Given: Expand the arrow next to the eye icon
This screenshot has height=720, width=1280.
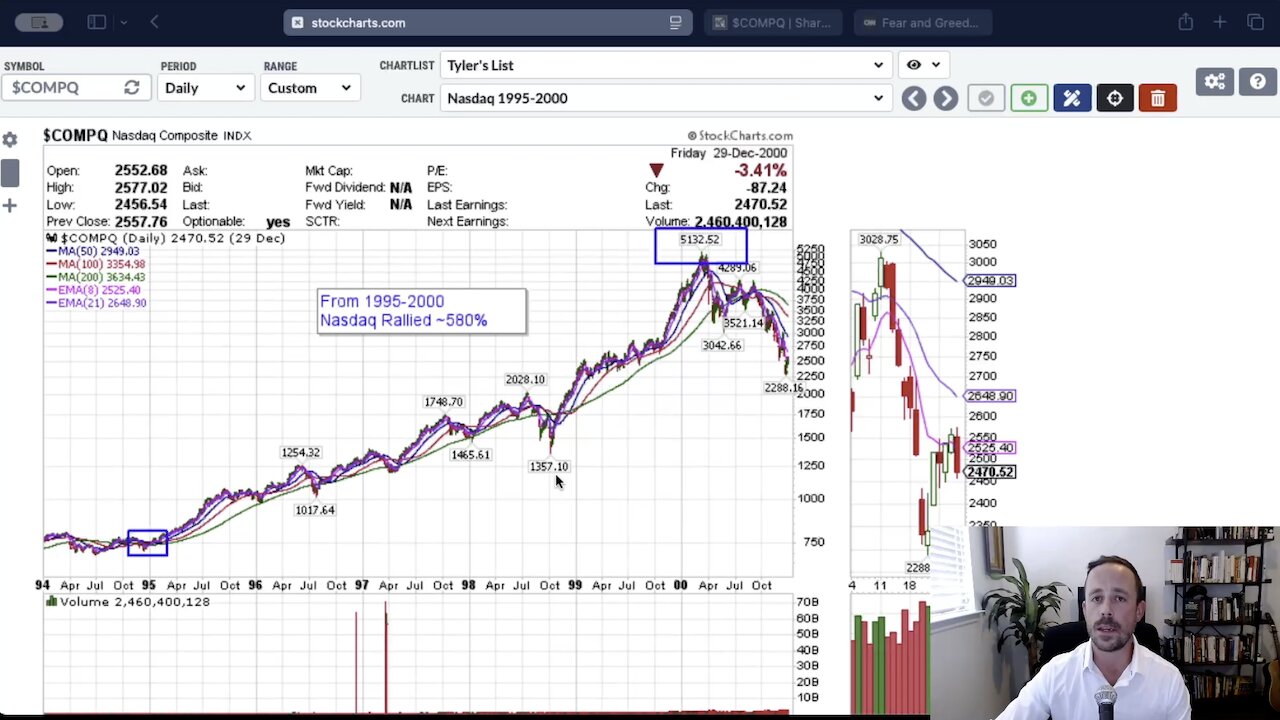Looking at the screenshot, I should point(936,65).
